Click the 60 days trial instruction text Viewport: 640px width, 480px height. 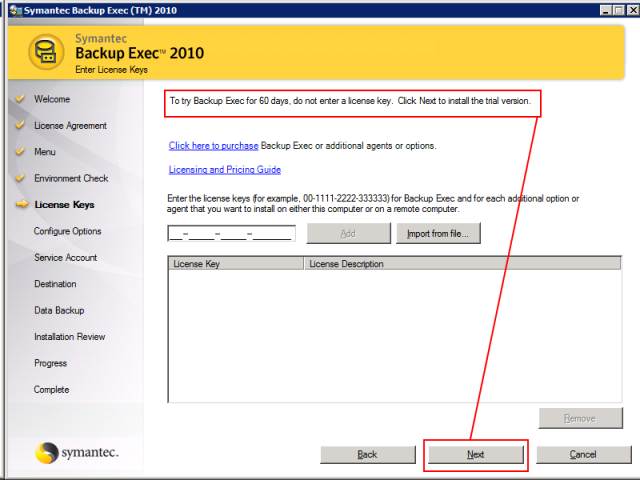tap(350, 101)
